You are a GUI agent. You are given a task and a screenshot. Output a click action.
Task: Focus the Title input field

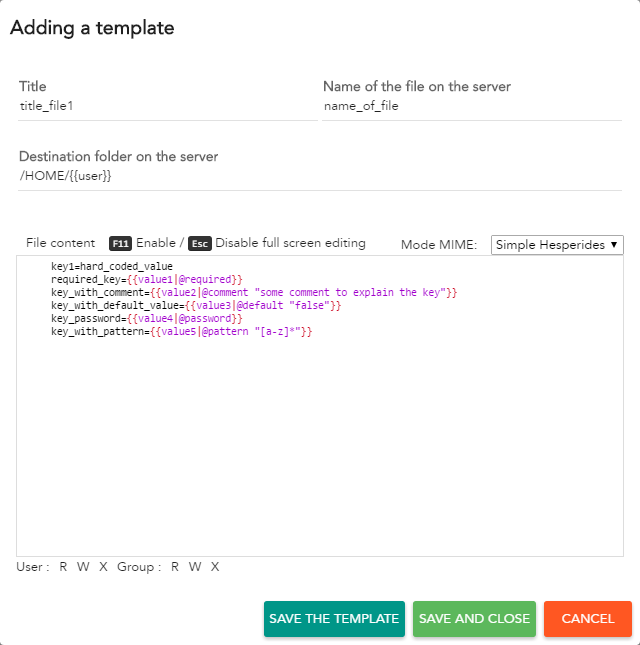[168, 106]
